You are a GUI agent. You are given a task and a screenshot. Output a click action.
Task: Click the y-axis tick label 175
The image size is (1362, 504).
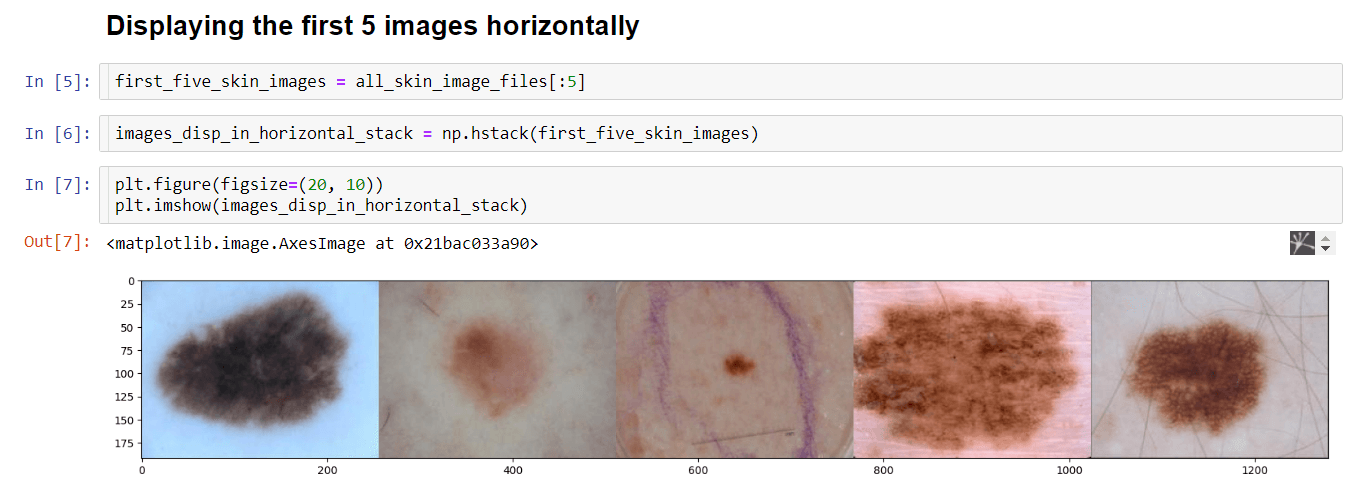[x=124, y=443]
